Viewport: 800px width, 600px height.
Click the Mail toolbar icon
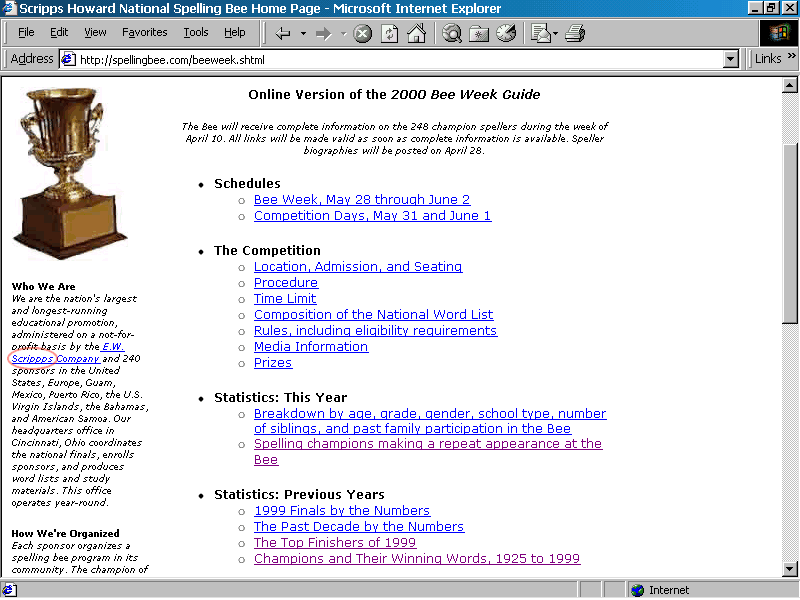(540, 33)
